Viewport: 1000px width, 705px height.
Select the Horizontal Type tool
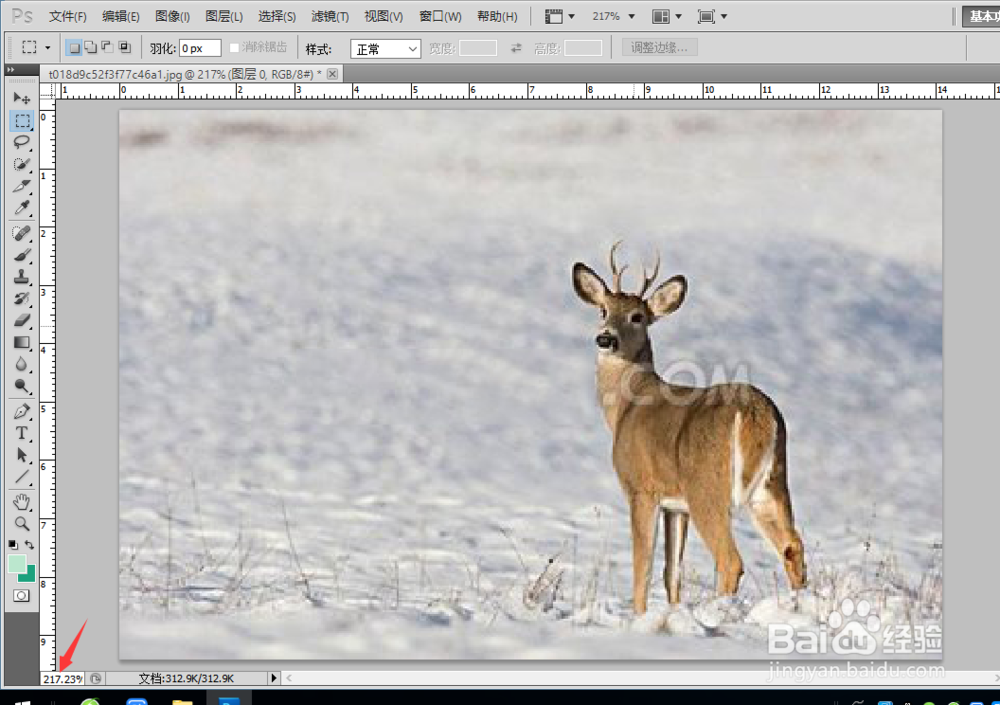(22, 433)
